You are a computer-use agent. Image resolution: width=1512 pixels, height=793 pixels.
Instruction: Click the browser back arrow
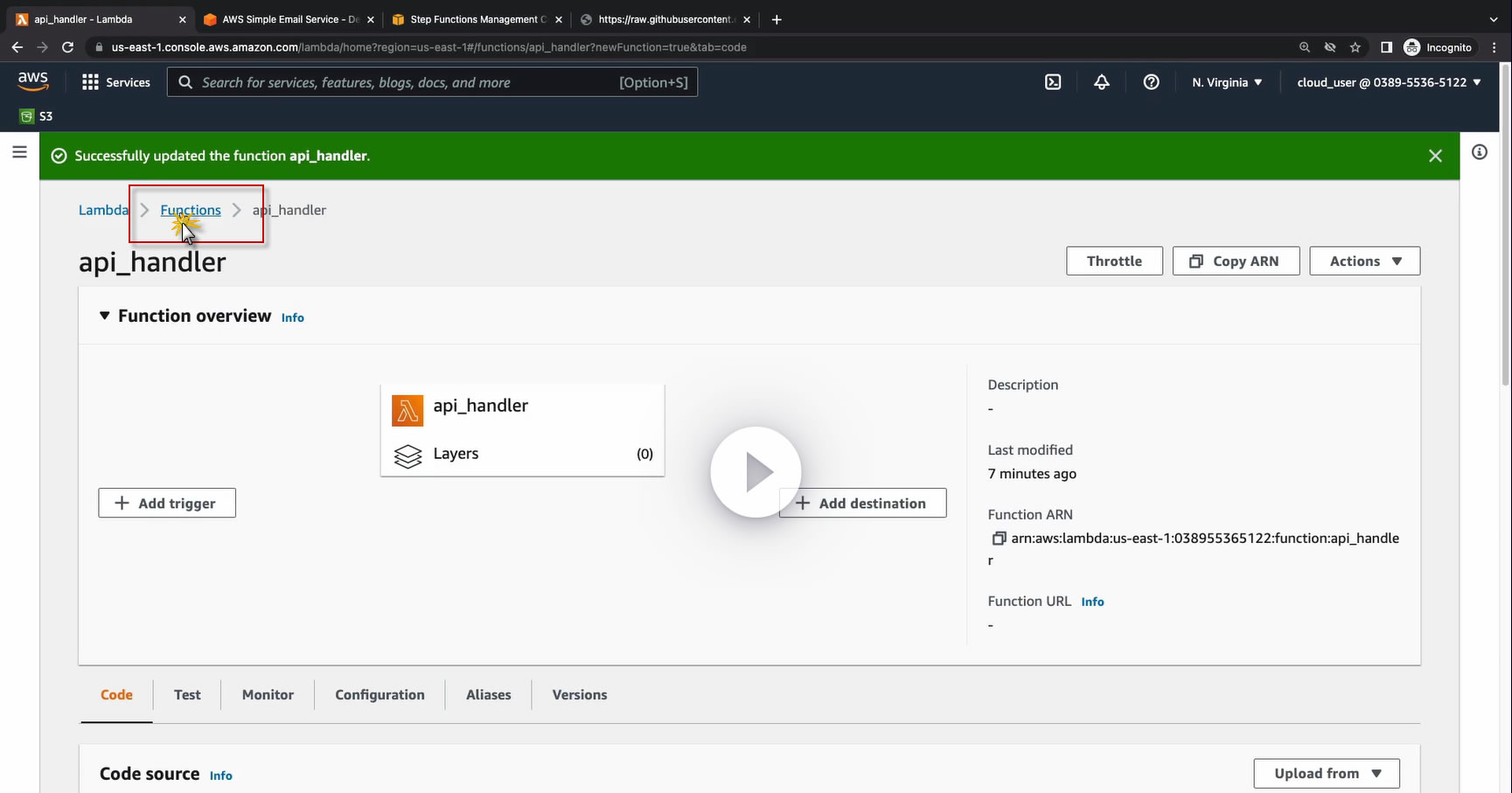[17, 47]
